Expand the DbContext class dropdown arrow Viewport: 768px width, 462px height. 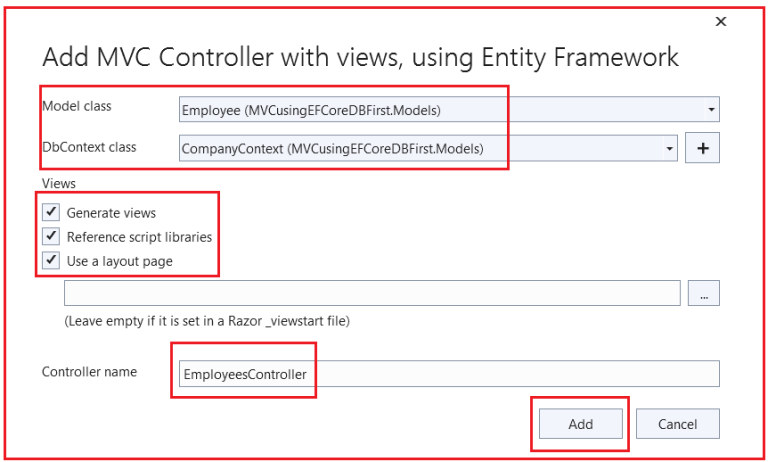click(670, 148)
